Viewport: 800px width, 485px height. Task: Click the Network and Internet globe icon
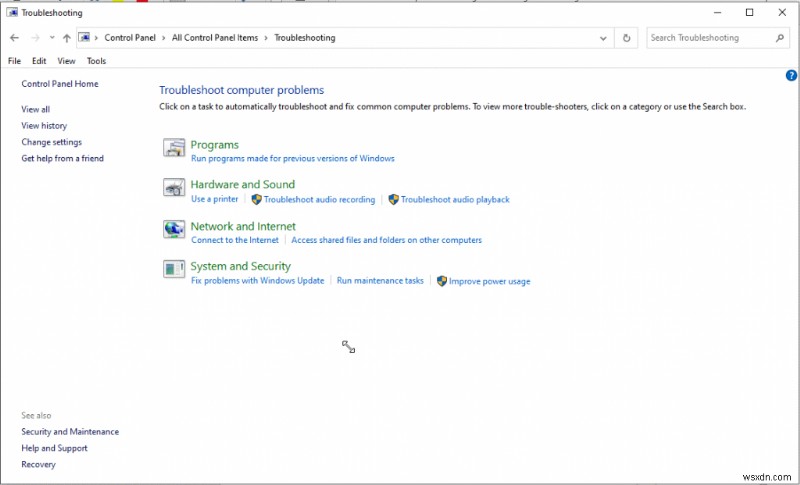tap(174, 229)
